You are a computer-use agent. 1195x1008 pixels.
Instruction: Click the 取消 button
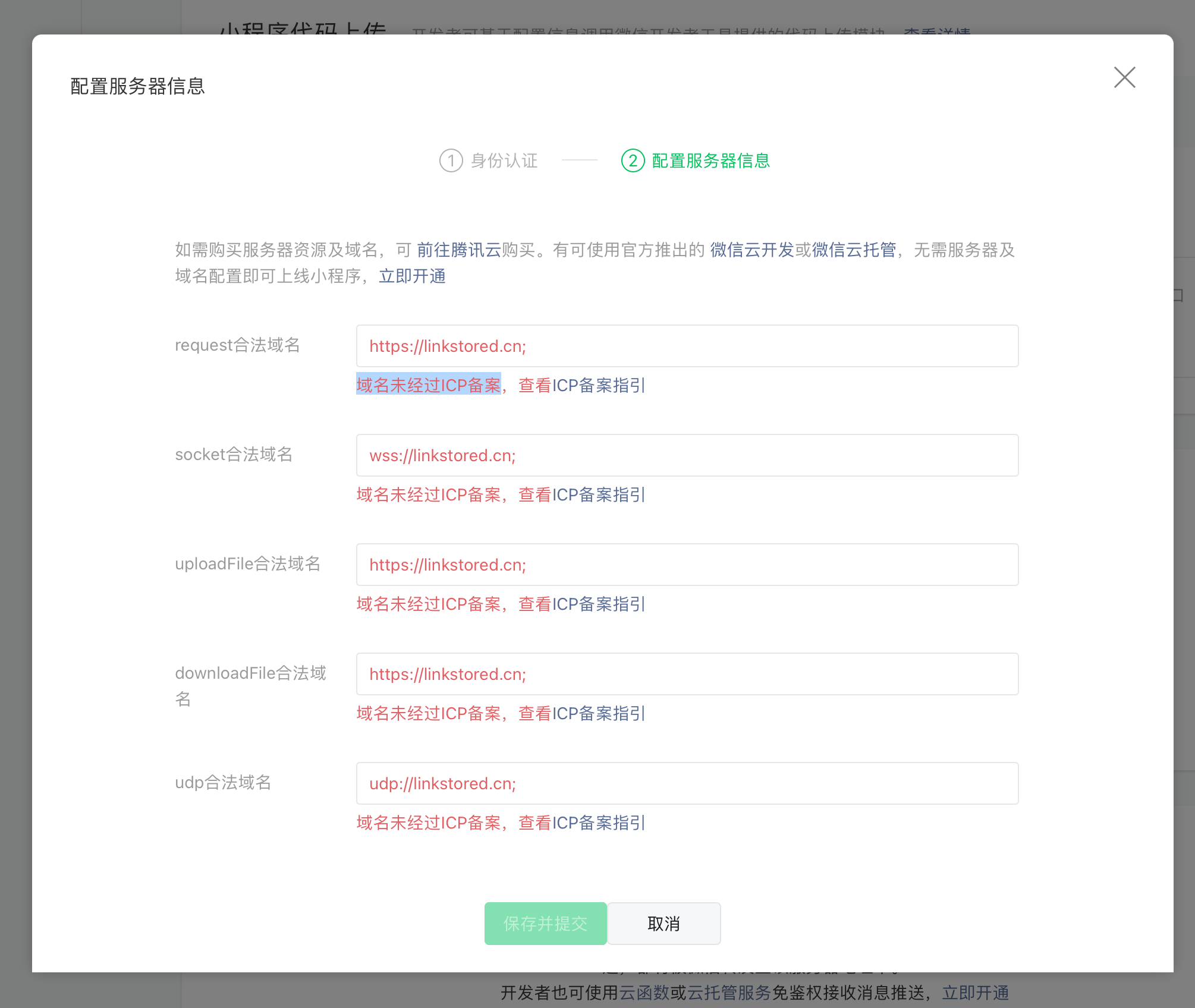[663, 924]
